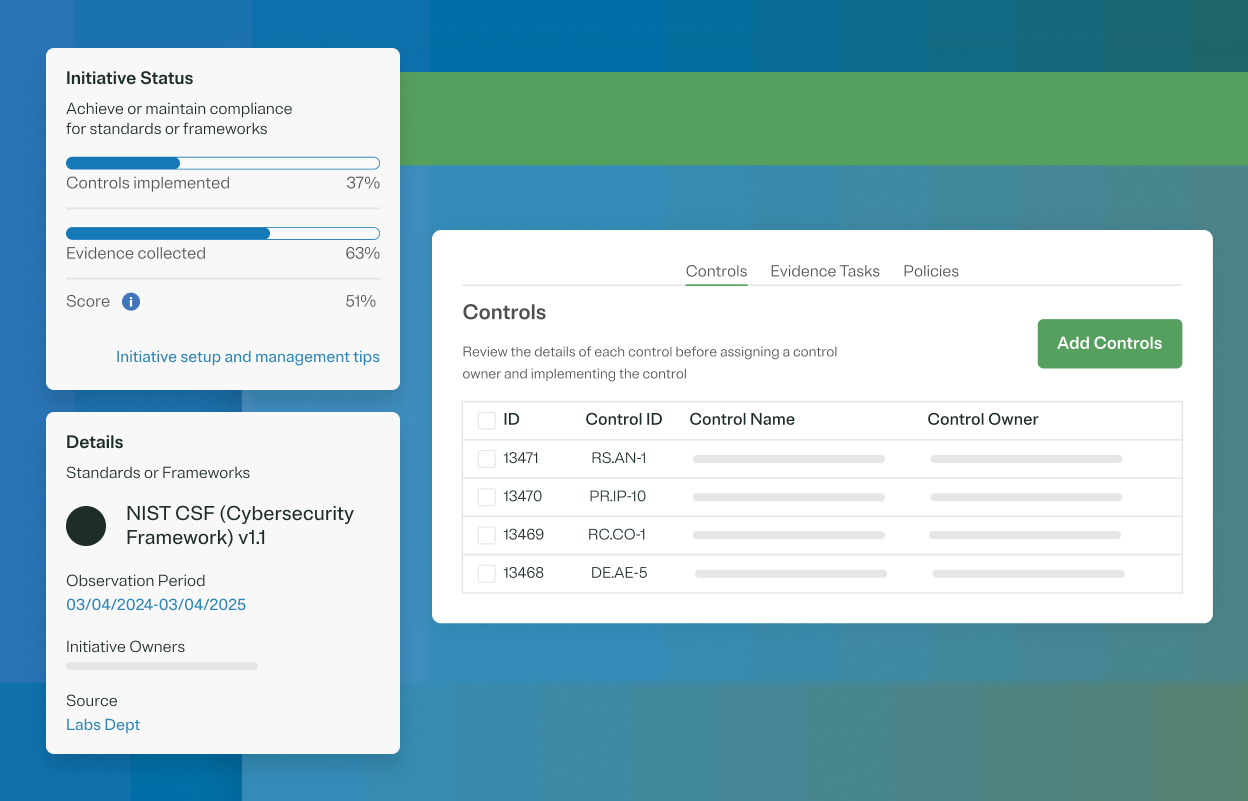This screenshot has width=1248, height=801.
Task: Select the active Controls tab
Action: 715,271
